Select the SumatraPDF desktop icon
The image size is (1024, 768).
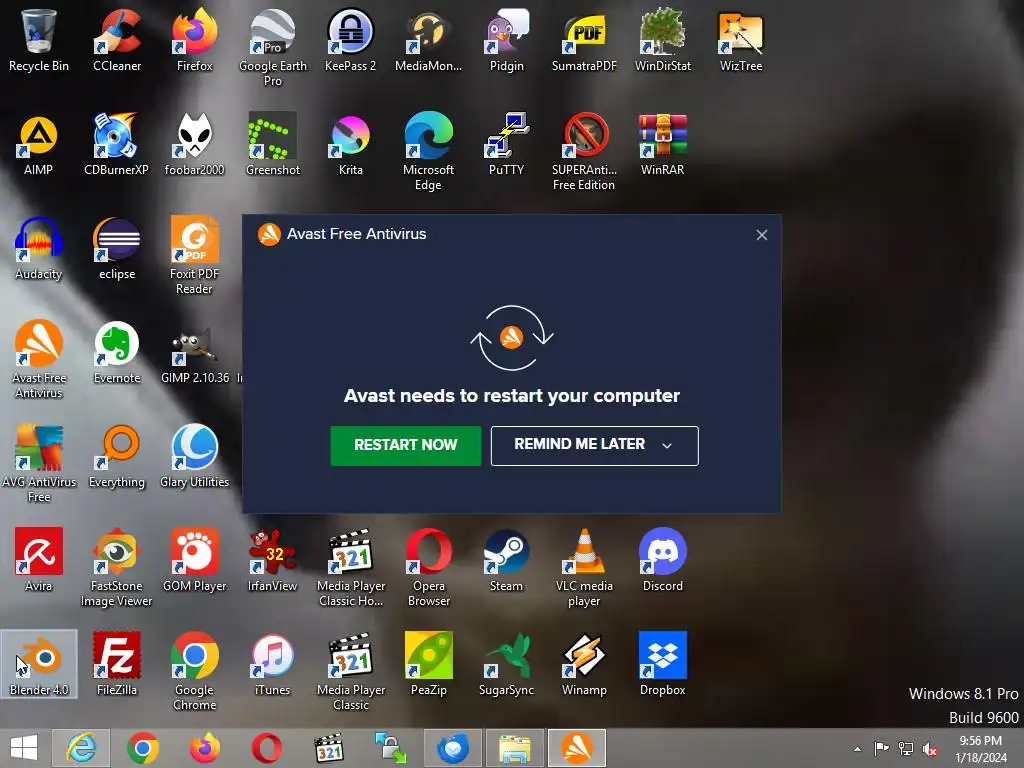click(584, 40)
